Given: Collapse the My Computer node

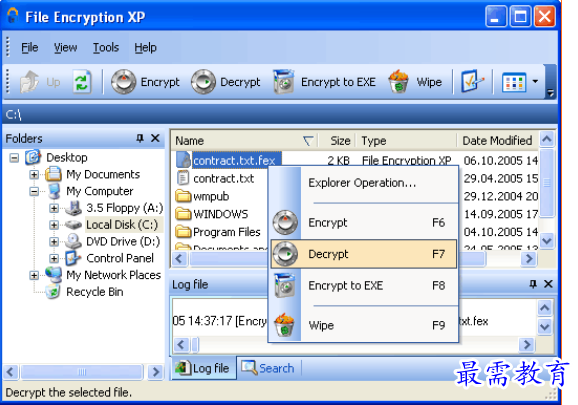Looking at the screenshot, I should tap(34, 192).
